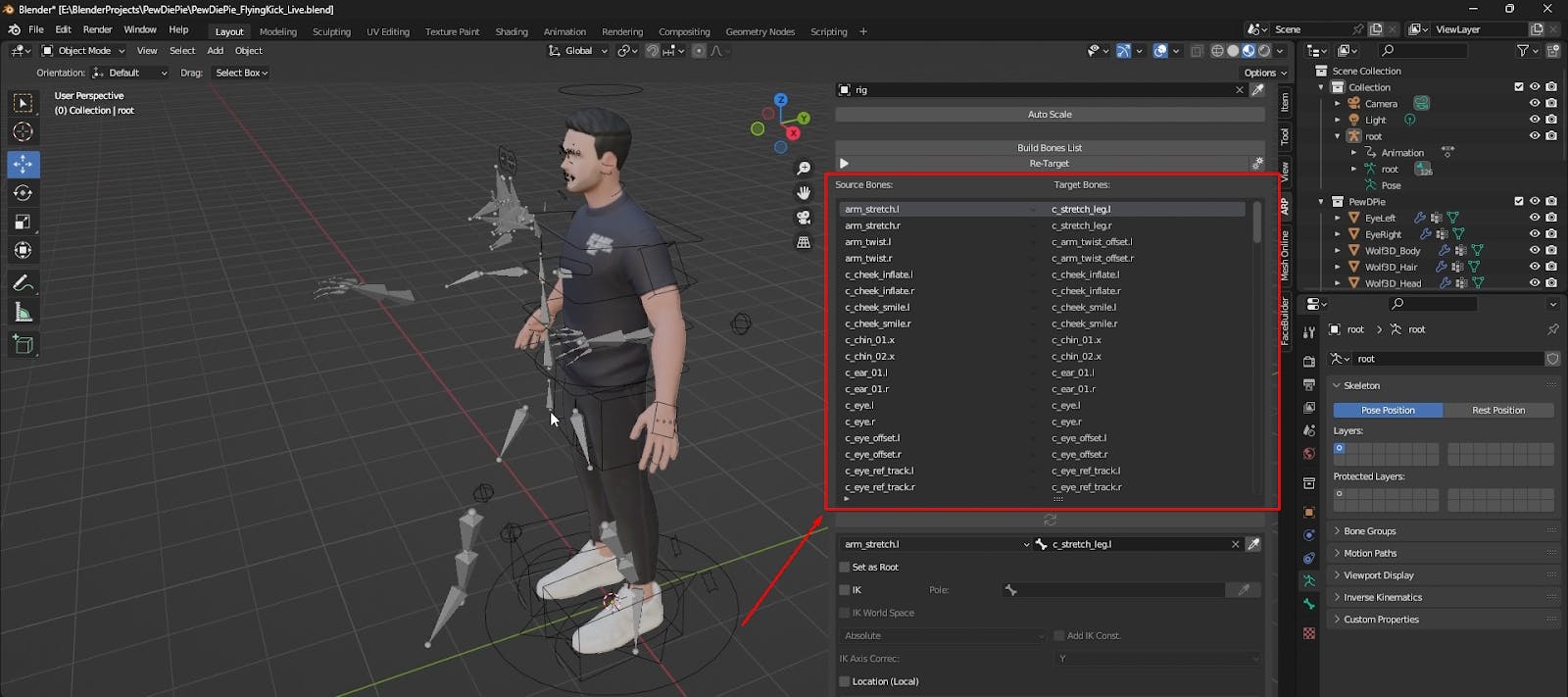Select the Move tool in toolbar

point(23,164)
